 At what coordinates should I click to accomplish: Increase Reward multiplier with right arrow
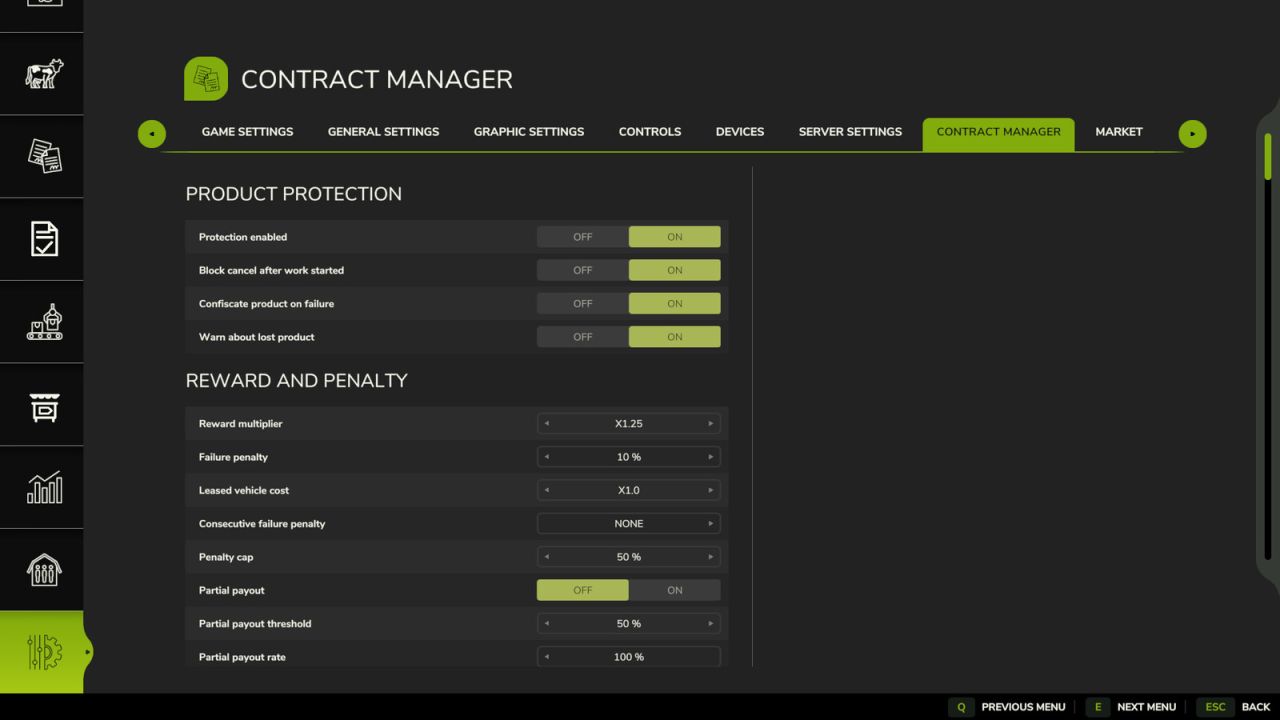[x=711, y=424]
